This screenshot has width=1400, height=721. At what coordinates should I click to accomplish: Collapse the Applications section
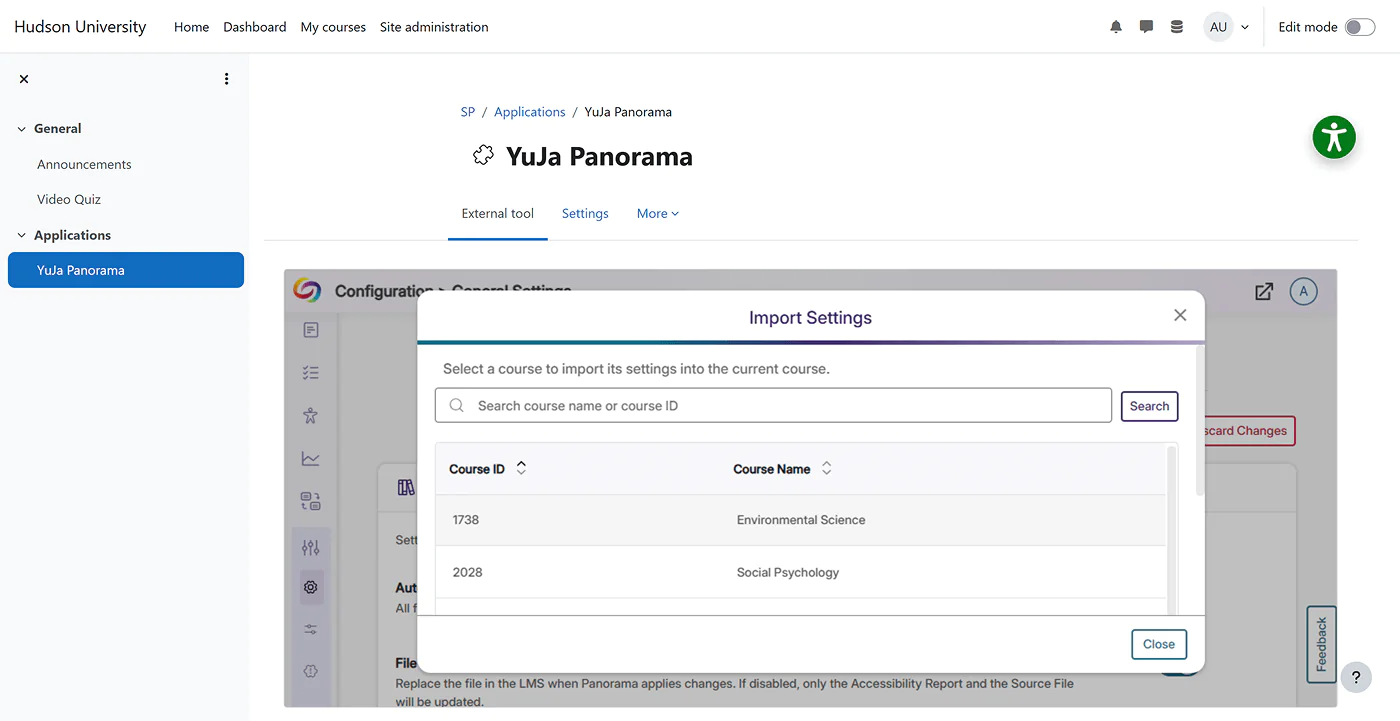tap(22, 236)
